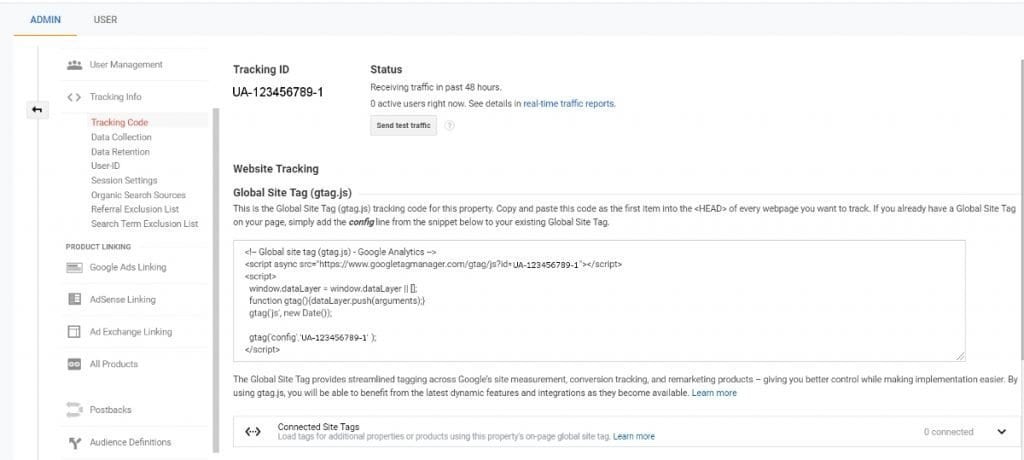The height and width of the screenshot is (460, 1024).
Task: Click the Ad Exchange Linking icon
Action: point(74,332)
